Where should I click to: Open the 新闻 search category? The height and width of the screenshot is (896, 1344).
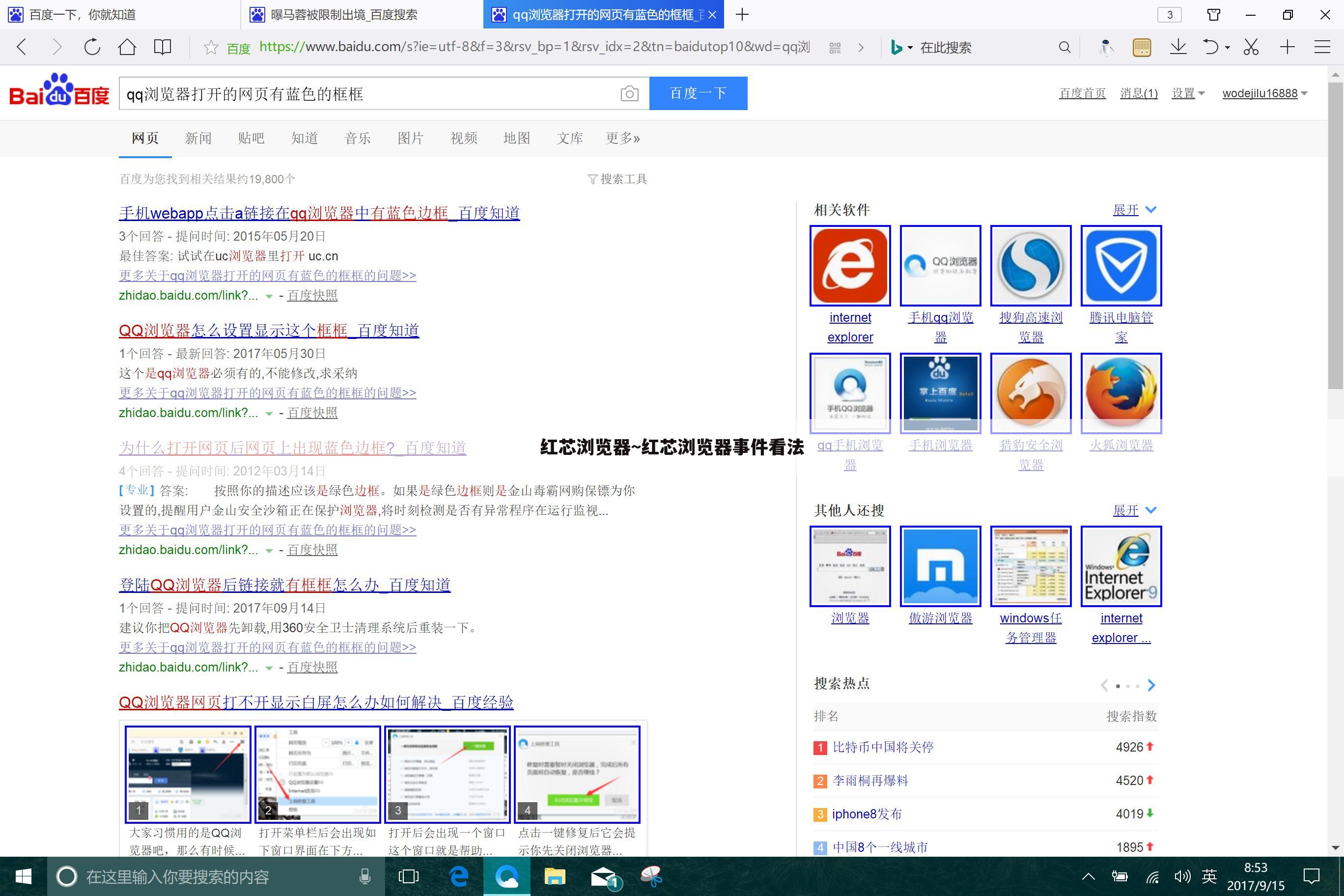(x=198, y=139)
